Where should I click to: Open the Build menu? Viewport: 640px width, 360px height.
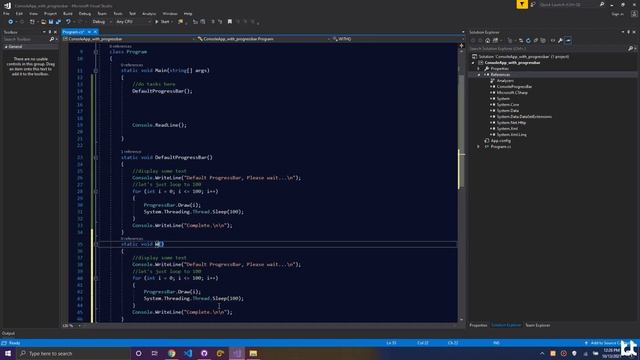(68, 13)
